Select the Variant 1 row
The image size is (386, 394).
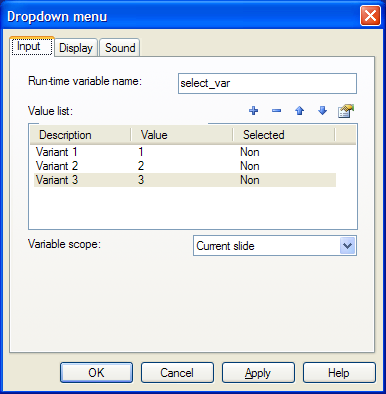click(x=185, y=152)
